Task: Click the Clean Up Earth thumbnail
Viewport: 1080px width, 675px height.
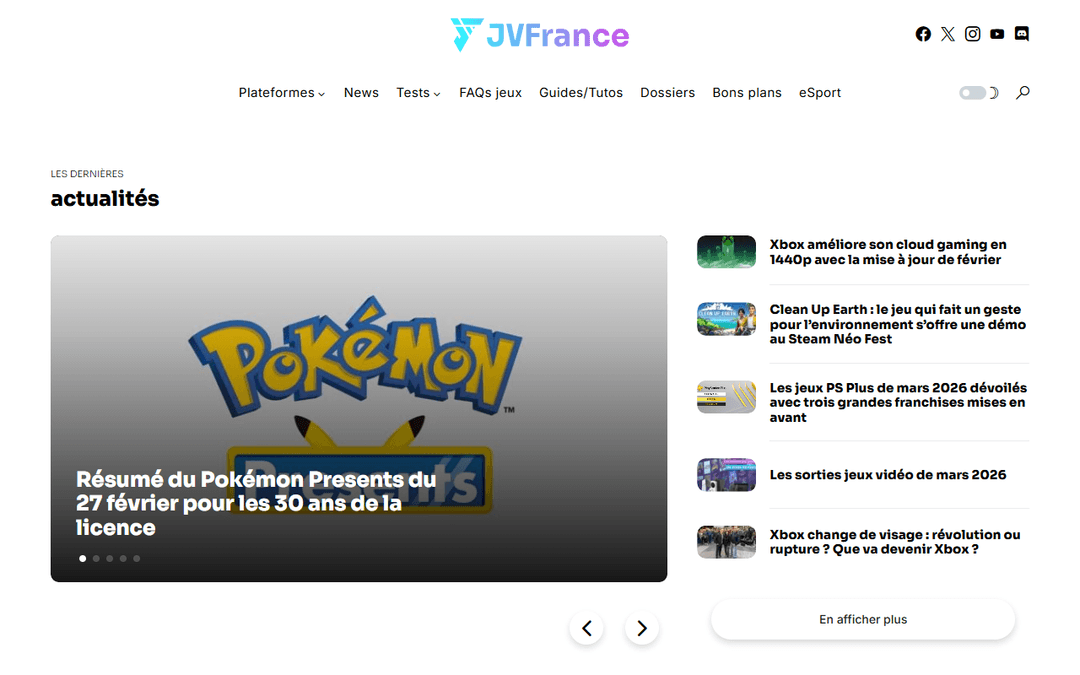Action: pyautogui.click(x=726, y=319)
